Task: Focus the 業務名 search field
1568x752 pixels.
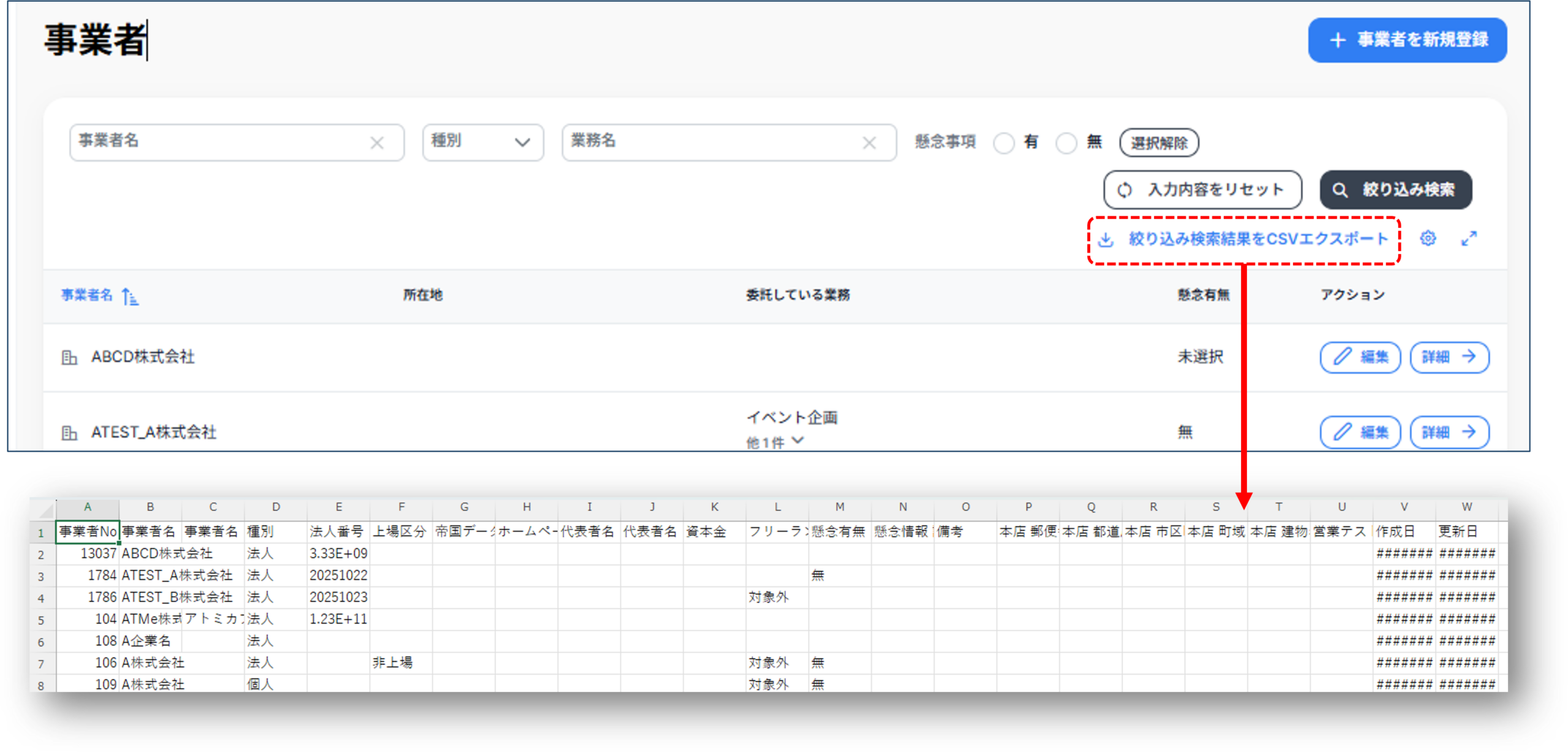Action: pos(728,142)
